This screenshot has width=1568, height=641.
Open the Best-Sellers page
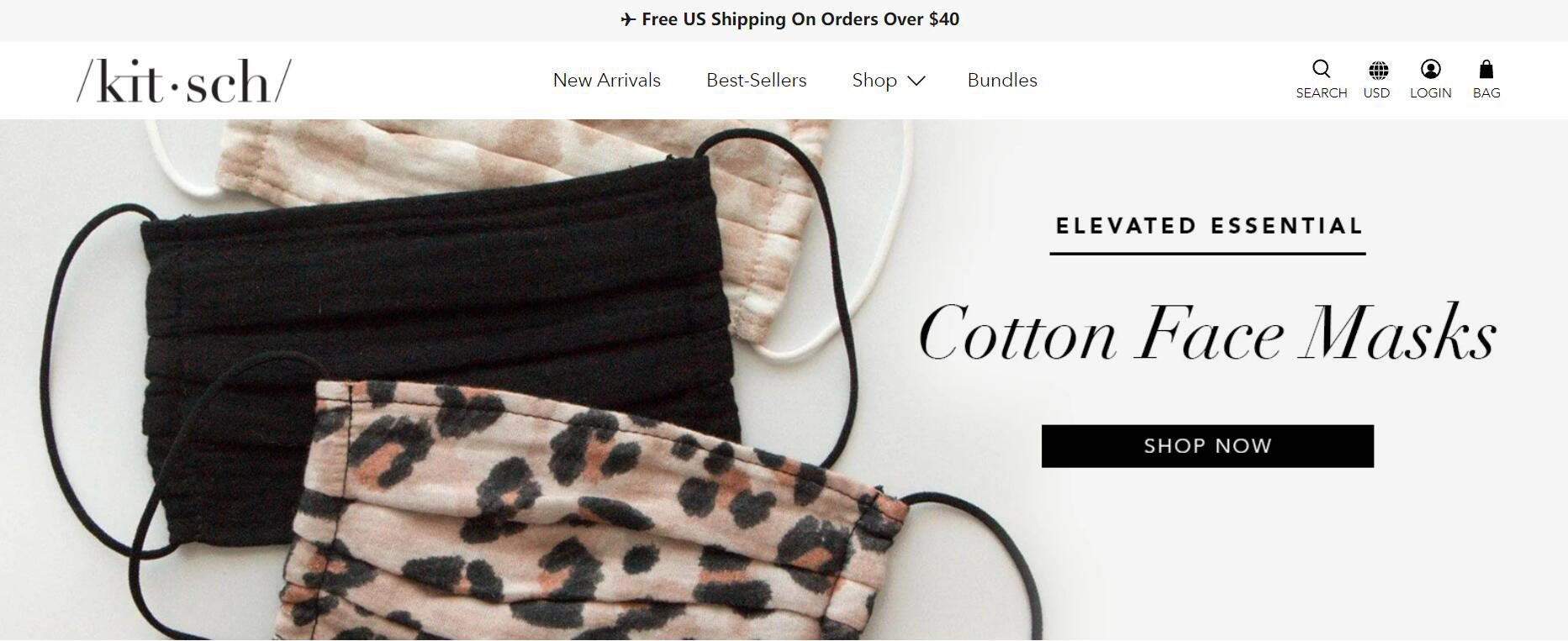pyautogui.click(x=756, y=80)
